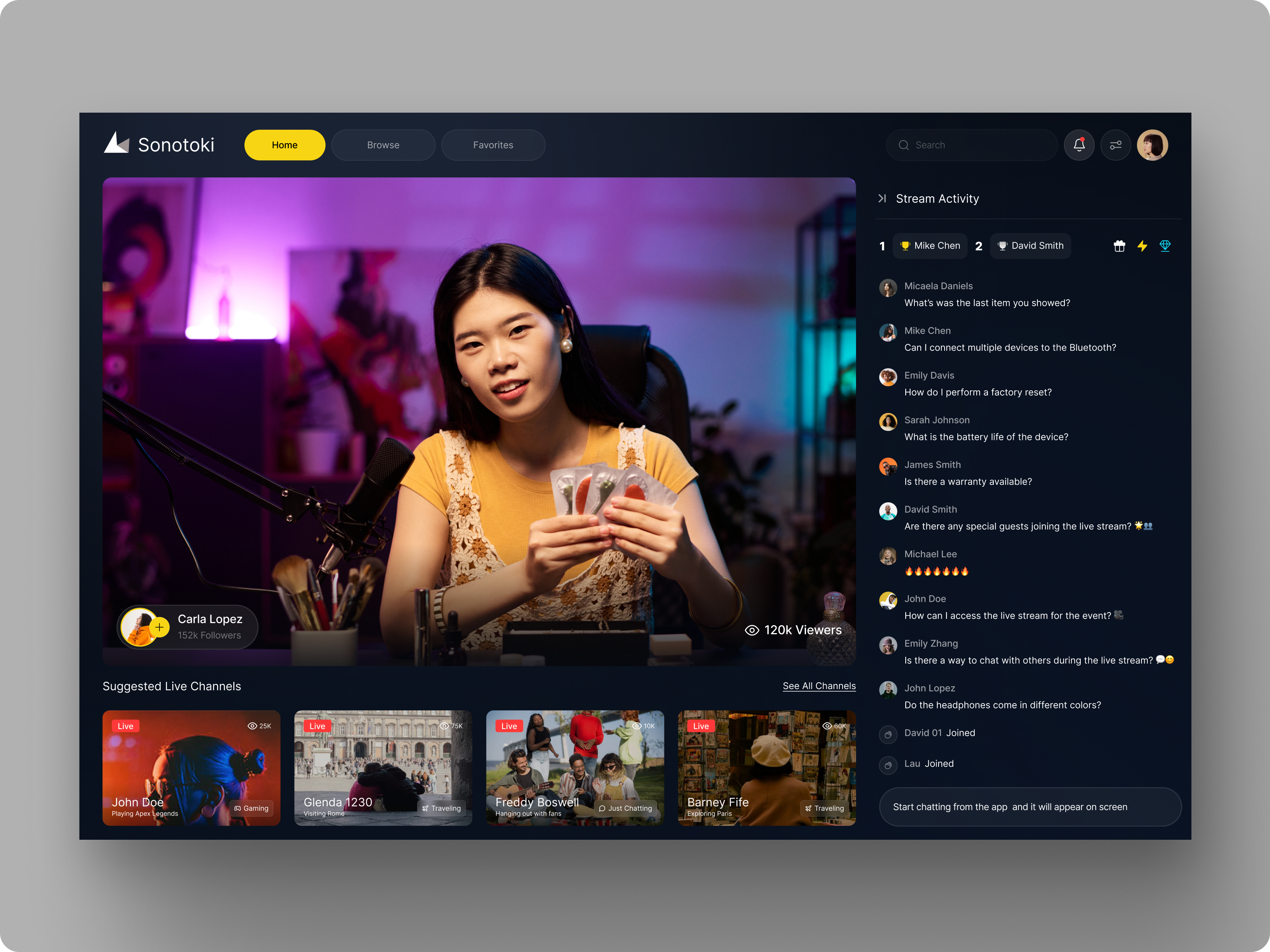Toggle the Favorites tab
Image resolution: width=1270 pixels, height=952 pixels.
493,145
